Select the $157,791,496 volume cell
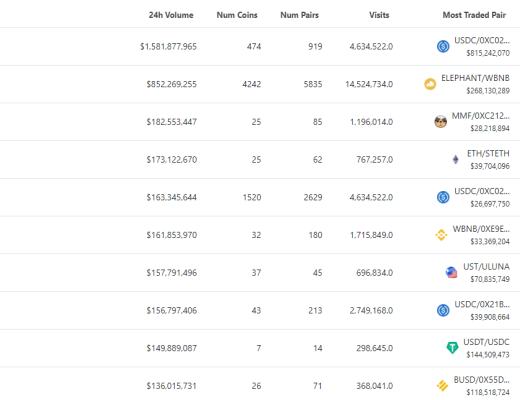 tap(172, 272)
